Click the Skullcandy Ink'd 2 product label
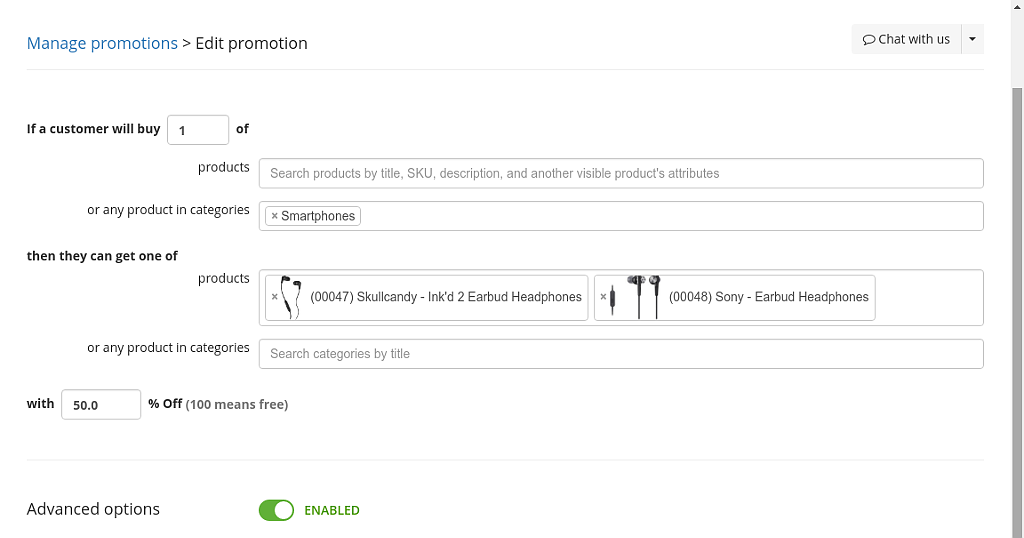The width and height of the screenshot is (1024, 538). pyautogui.click(x=446, y=297)
